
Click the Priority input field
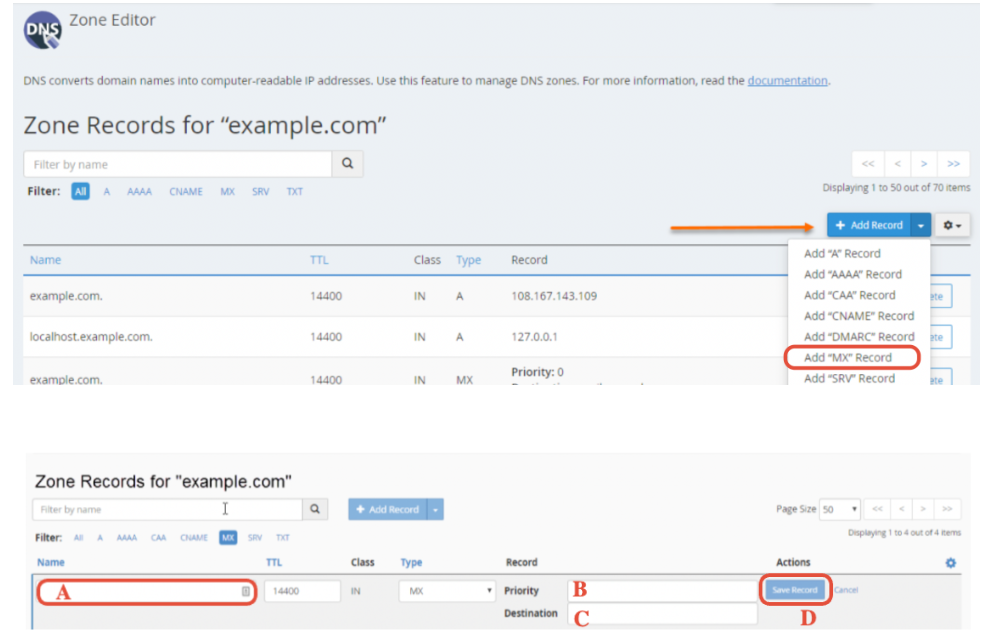click(662, 591)
